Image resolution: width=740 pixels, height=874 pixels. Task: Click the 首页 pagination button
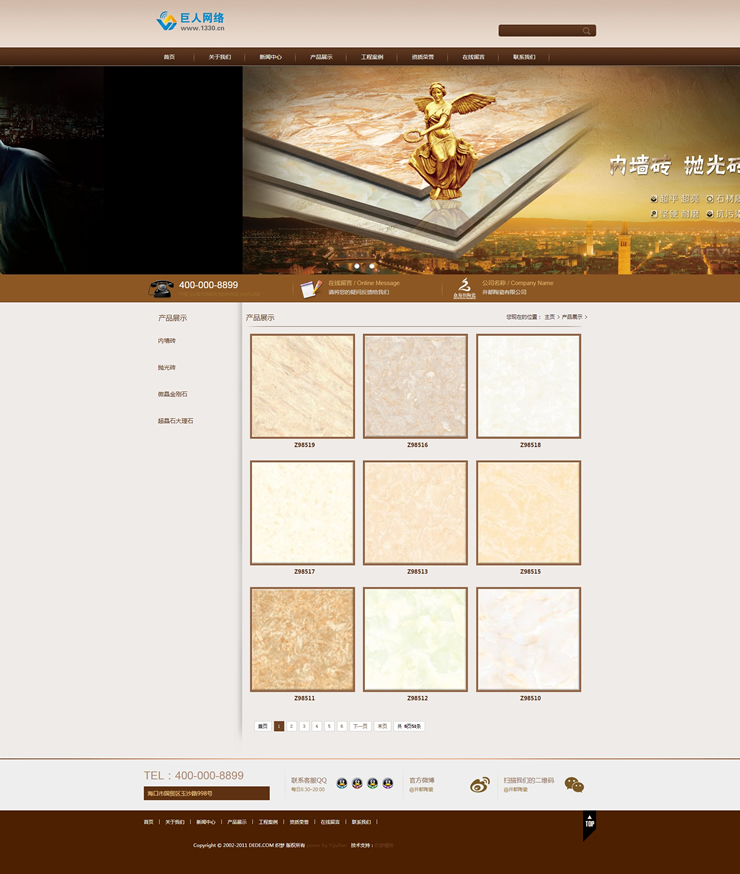point(262,726)
